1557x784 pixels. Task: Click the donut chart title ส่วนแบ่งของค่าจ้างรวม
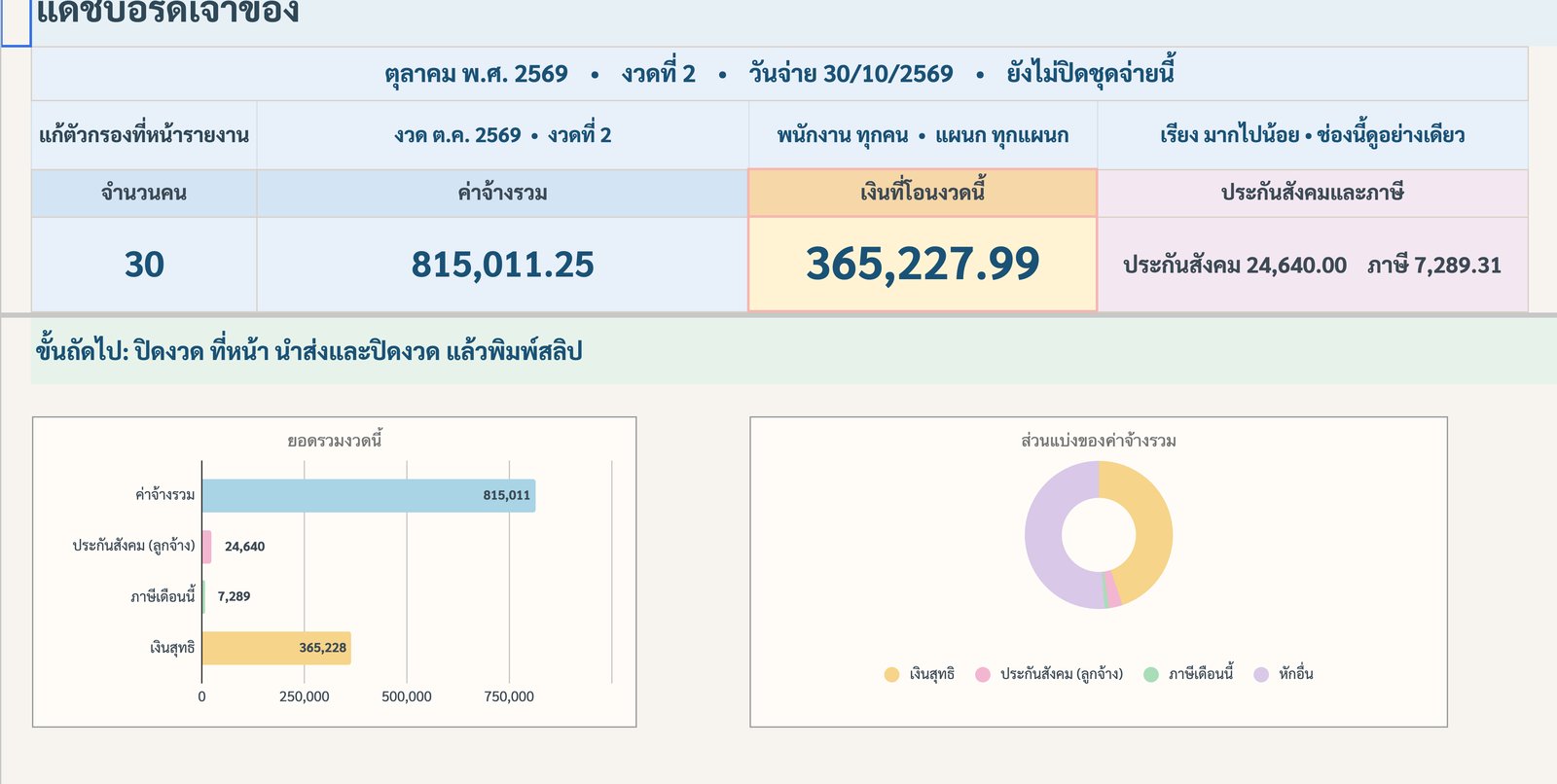click(x=1099, y=441)
